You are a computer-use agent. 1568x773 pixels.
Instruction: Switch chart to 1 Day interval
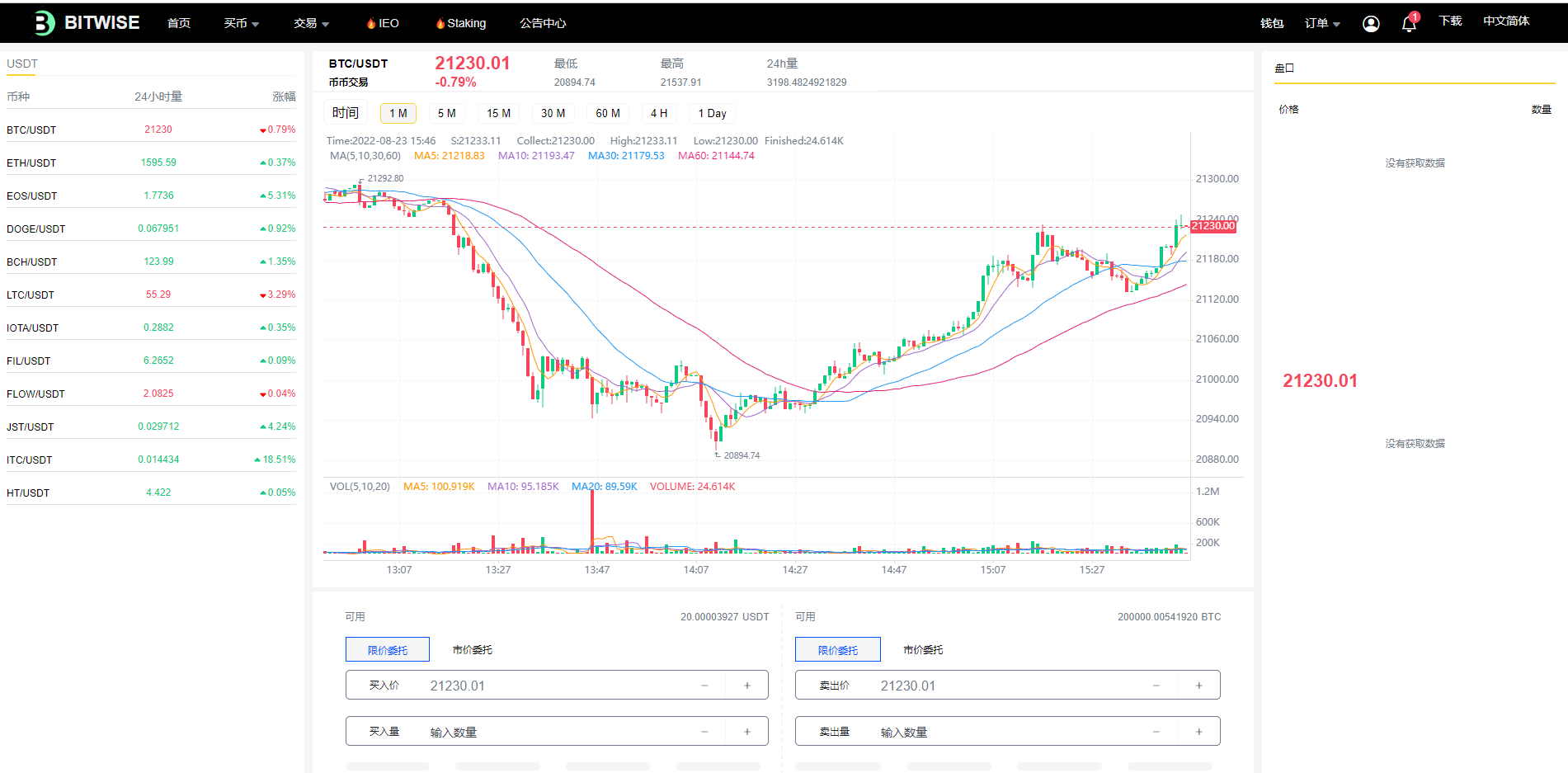pyautogui.click(x=712, y=114)
